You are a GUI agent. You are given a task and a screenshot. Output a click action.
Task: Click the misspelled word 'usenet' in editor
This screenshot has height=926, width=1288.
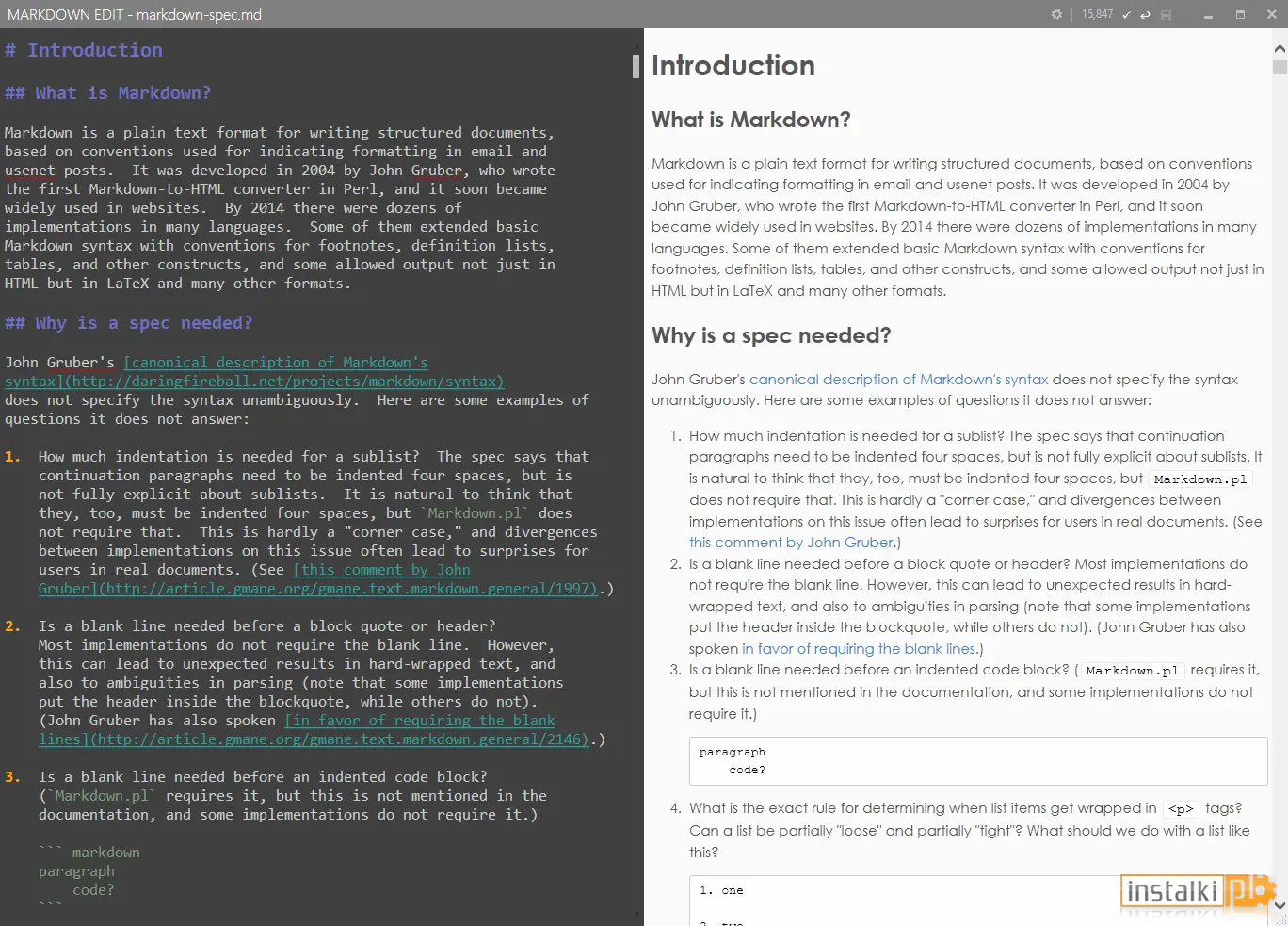(x=30, y=171)
